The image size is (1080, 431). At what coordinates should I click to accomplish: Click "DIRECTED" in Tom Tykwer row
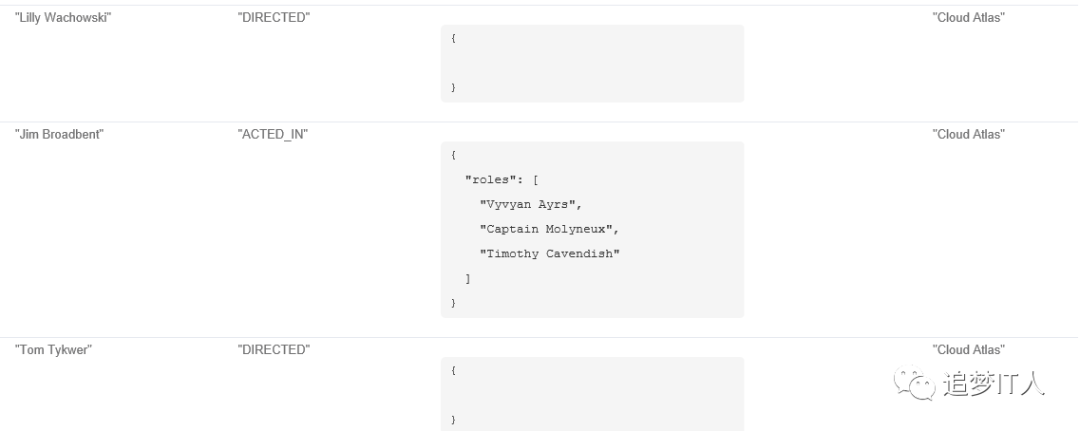[273, 350]
